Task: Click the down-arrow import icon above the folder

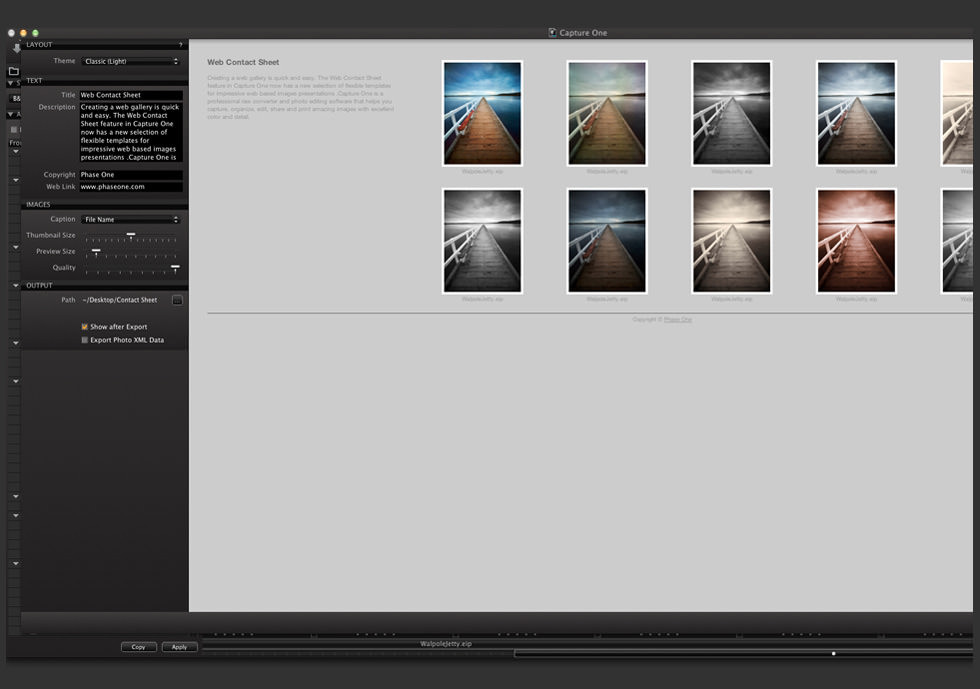Action: pos(16,48)
